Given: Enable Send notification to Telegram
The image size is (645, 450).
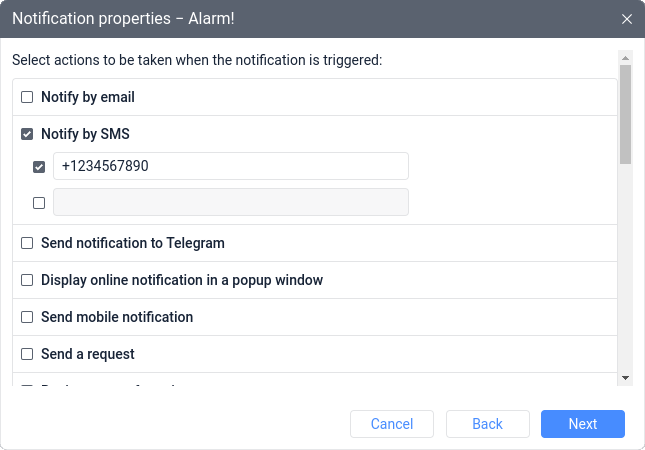Looking at the screenshot, I should [27, 243].
